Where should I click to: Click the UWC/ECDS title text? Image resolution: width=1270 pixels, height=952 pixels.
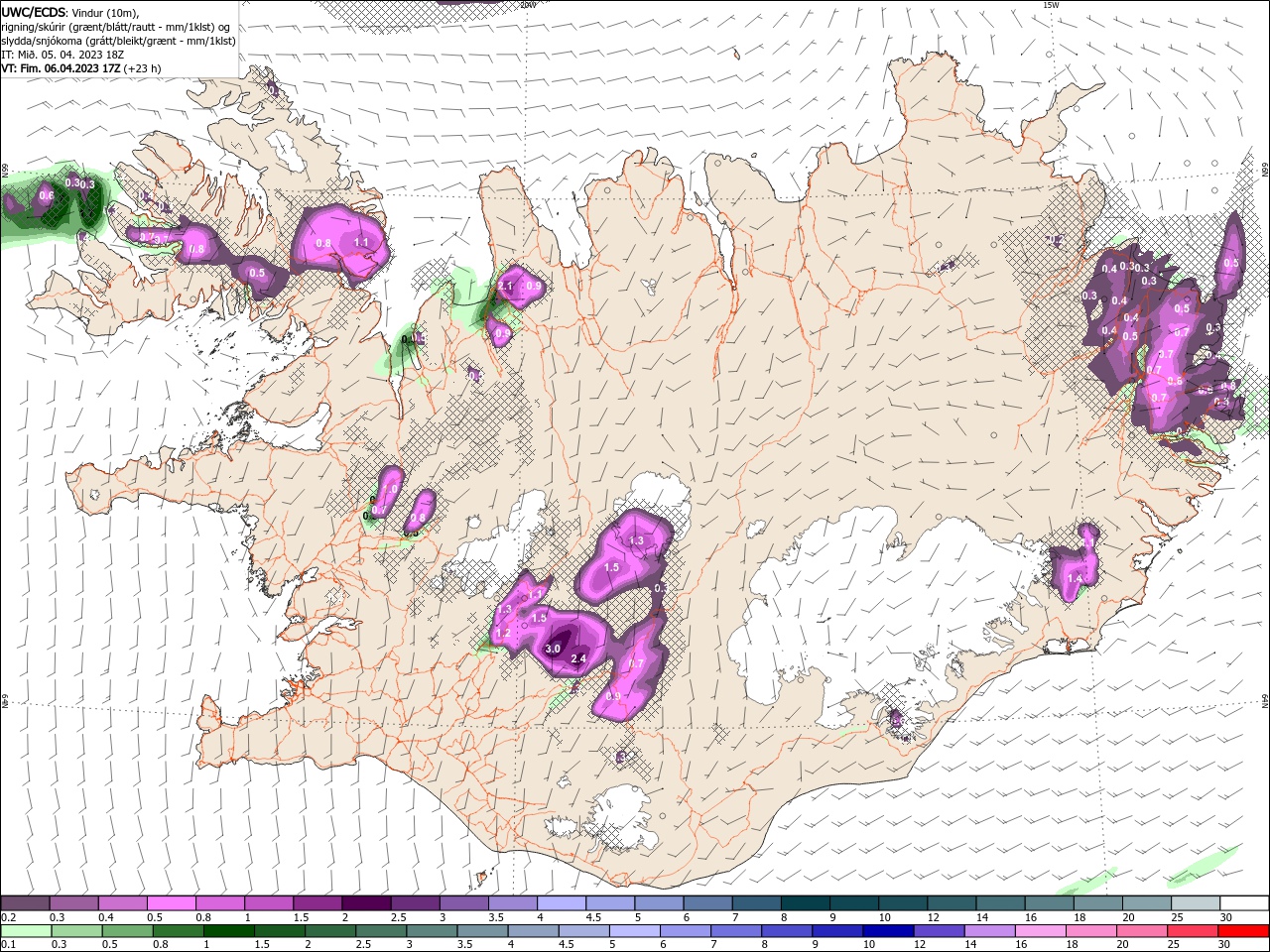35,12
